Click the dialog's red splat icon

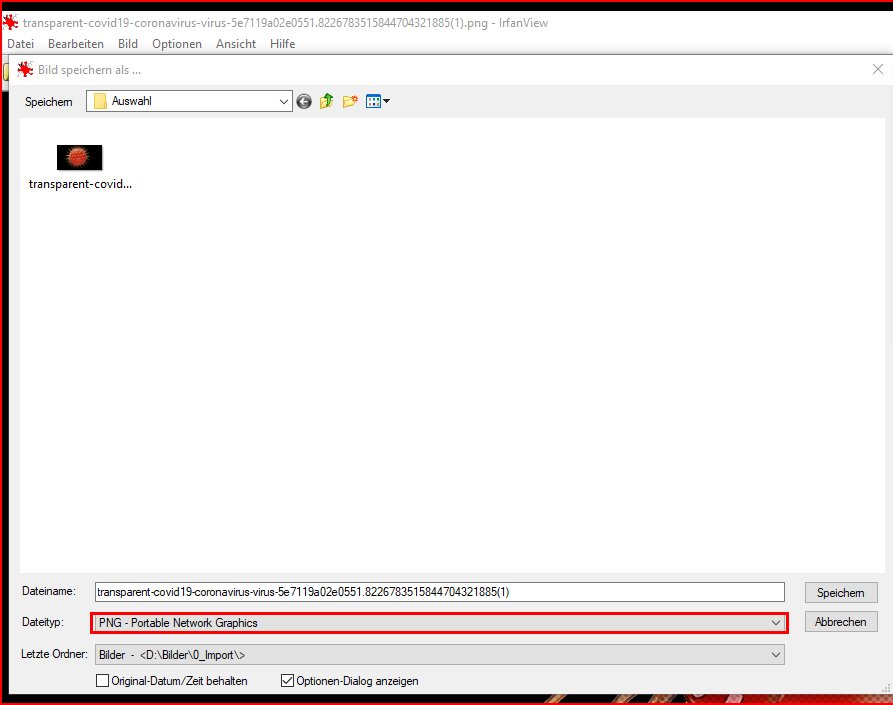pyautogui.click(x=25, y=69)
